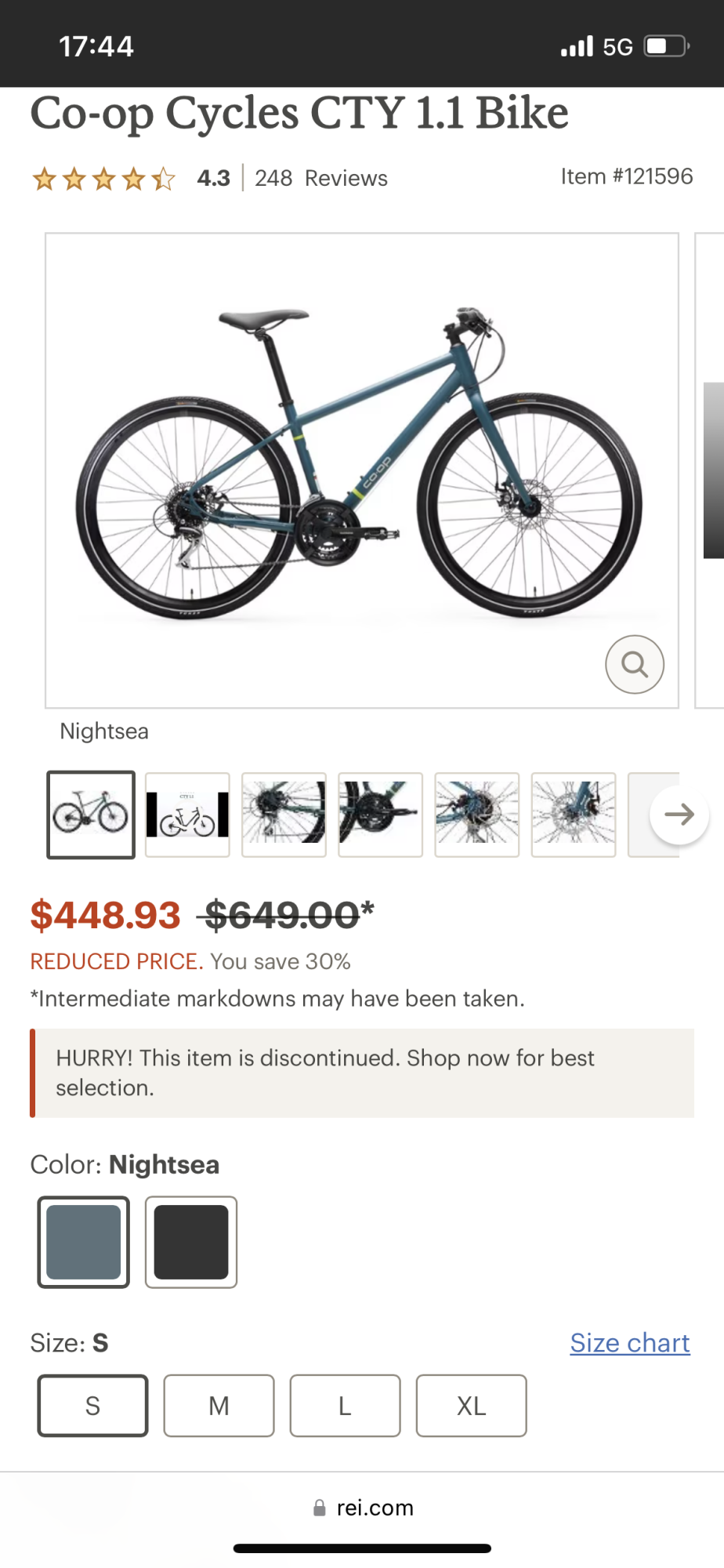Select the black color swatch
724x1568 pixels.
click(191, 1243)
